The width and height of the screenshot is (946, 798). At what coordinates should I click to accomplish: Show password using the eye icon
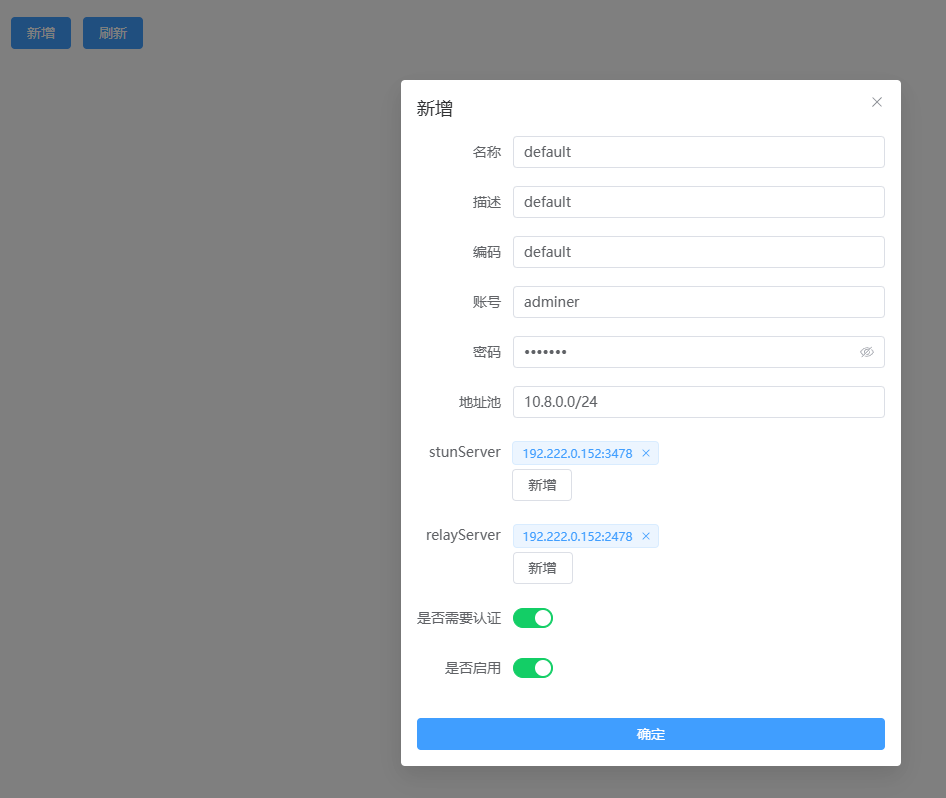pyautogui.click(x=866, y=352)
